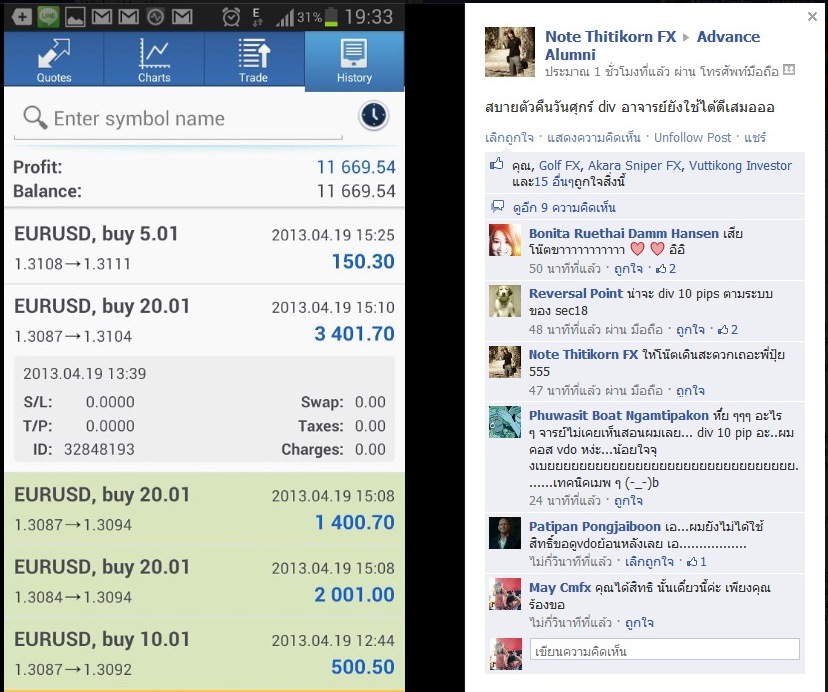The width and height of the screenshot is (828, 692).
Task: Close the Facebook post popup
Action: 812,17
